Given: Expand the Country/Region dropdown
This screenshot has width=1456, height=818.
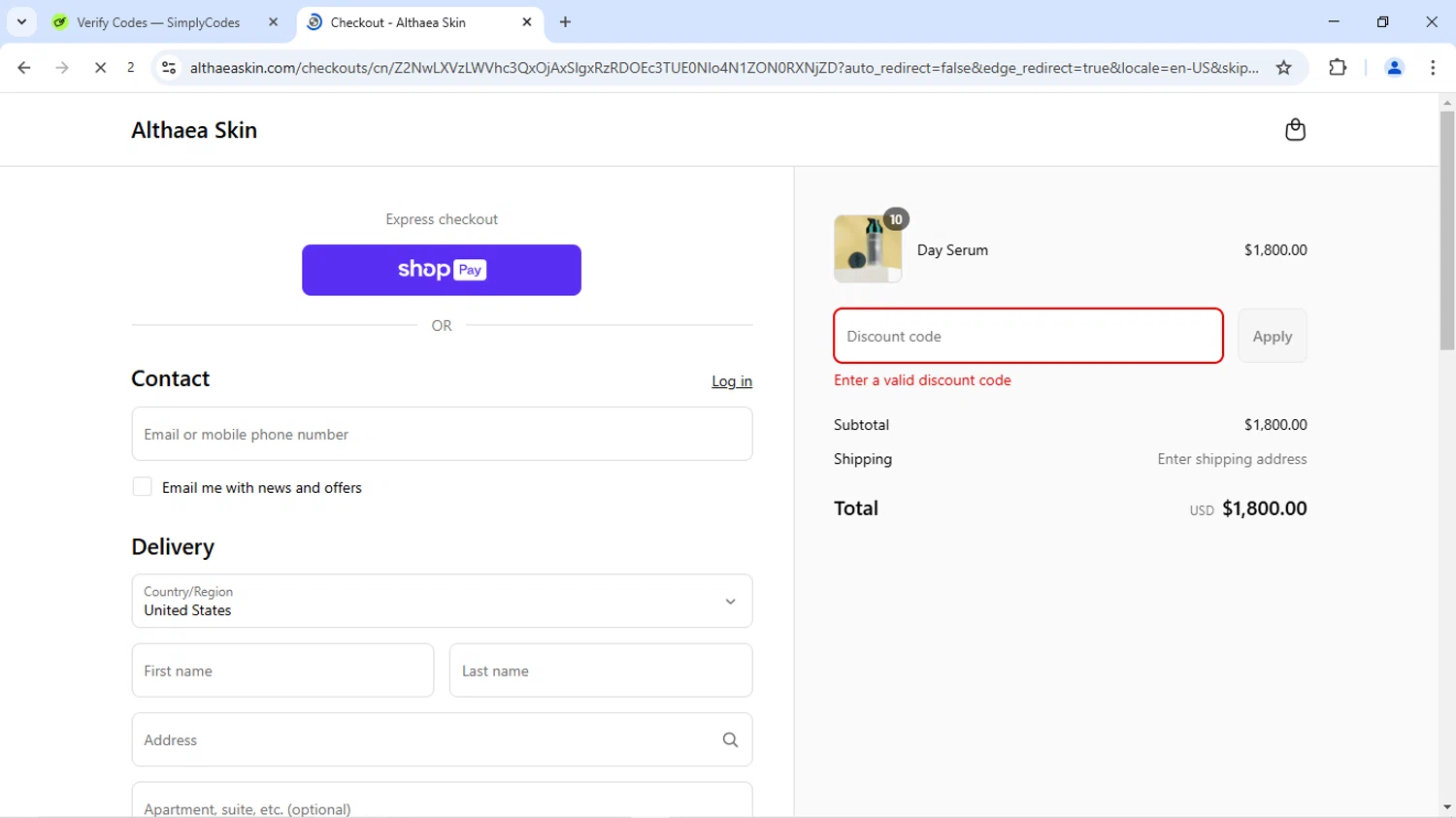Looking at the screenshot, I should pyautogui.click(x=442, y=601).
